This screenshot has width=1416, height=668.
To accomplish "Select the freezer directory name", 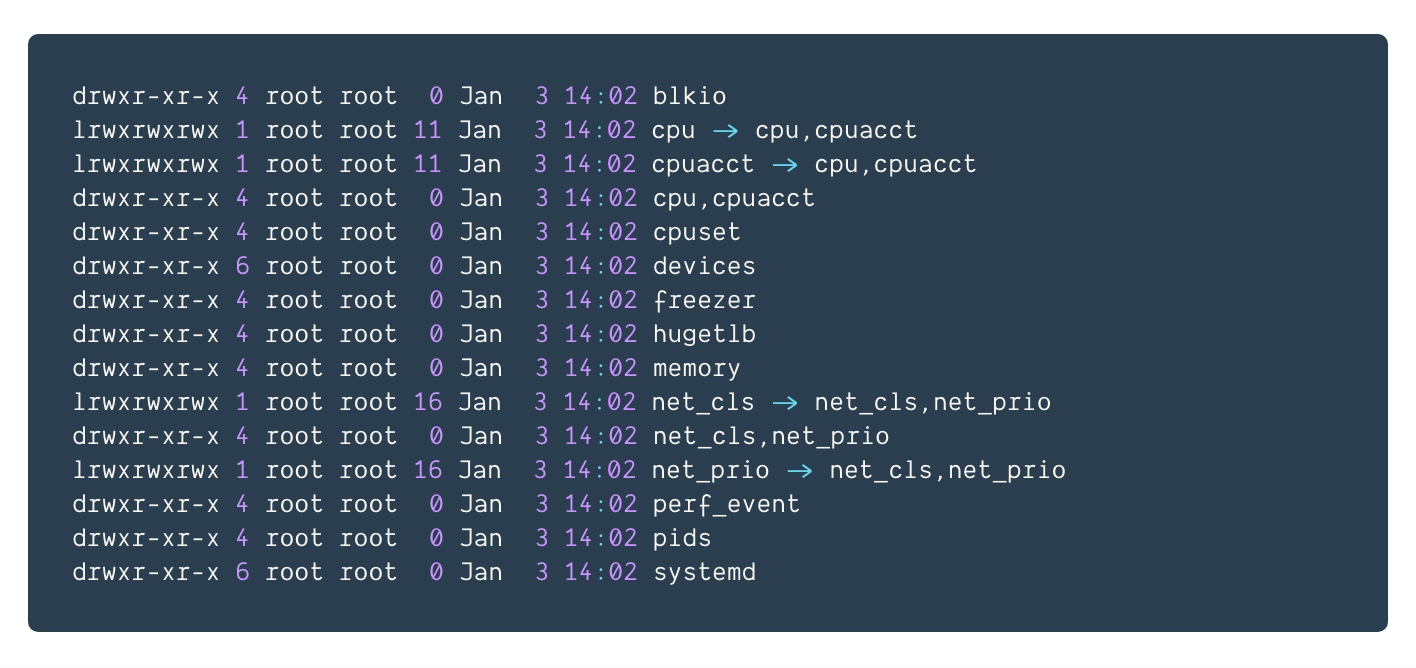I will (704, 301).
